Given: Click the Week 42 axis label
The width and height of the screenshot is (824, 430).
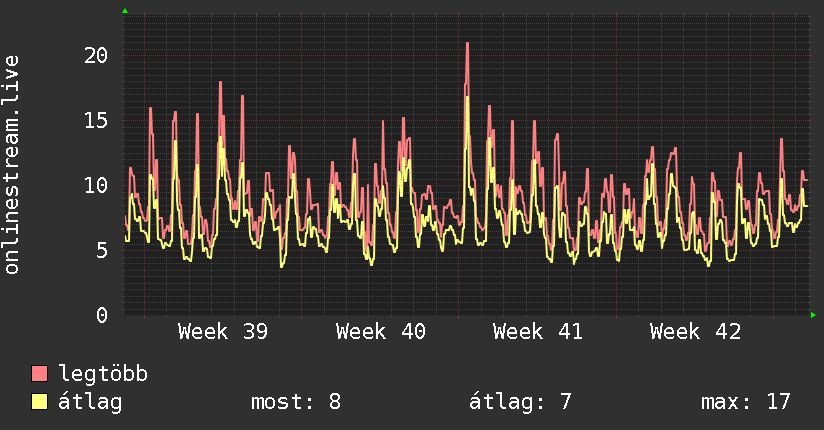Looking at the screenshot, I should pyautogui.click(x=695, y=332).
